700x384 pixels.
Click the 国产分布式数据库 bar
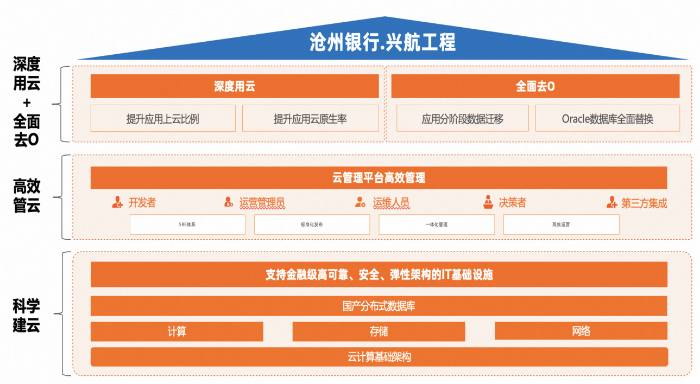pyautogui.click(x=379, y=306)
